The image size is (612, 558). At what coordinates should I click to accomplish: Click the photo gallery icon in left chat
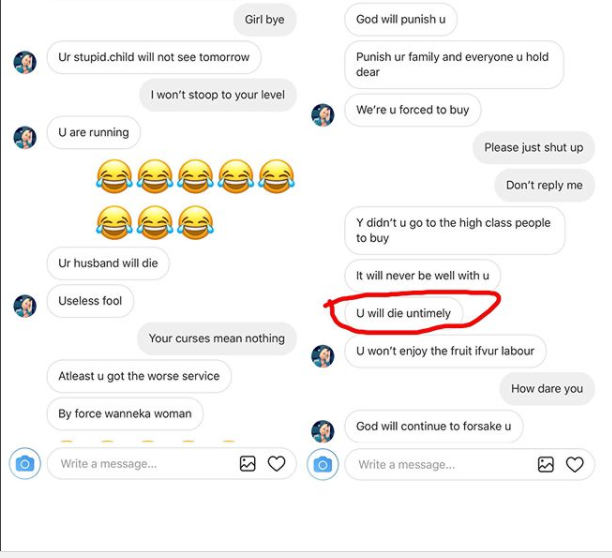[248, 464]
